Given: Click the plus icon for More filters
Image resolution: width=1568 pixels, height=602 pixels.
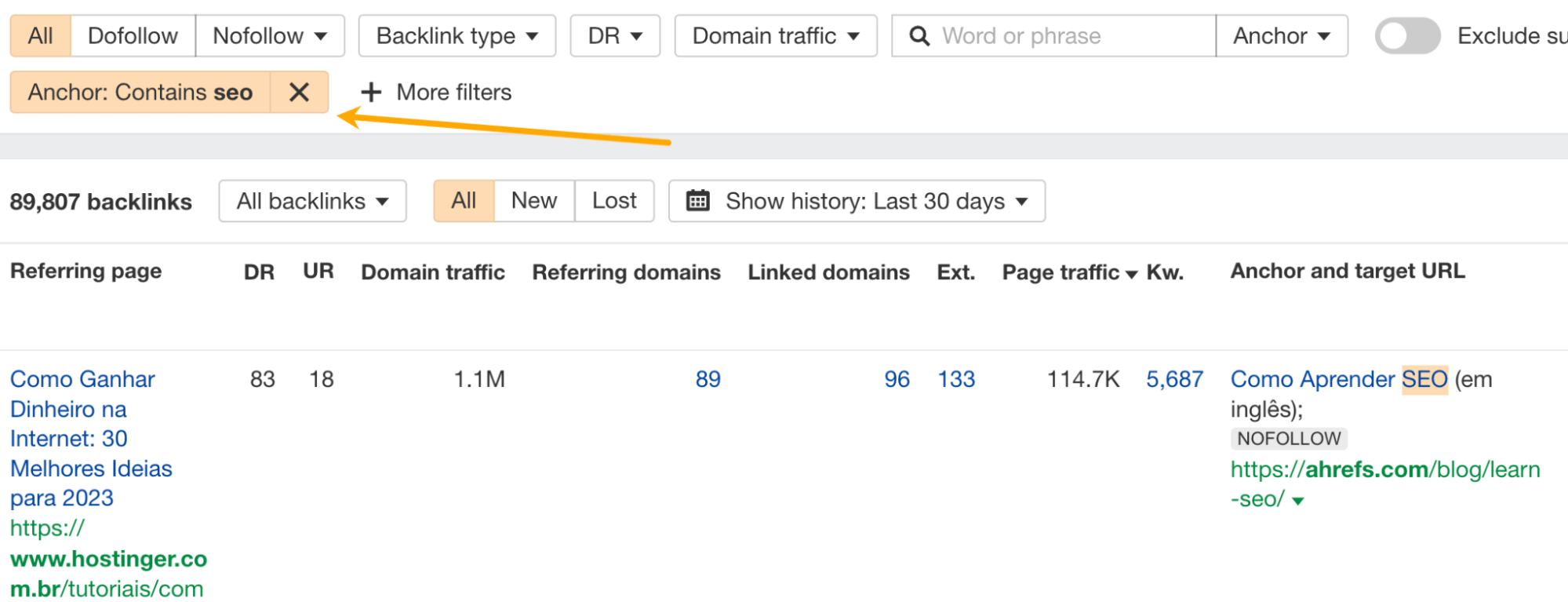Looking at the screenshot, I should click(371, 93).
